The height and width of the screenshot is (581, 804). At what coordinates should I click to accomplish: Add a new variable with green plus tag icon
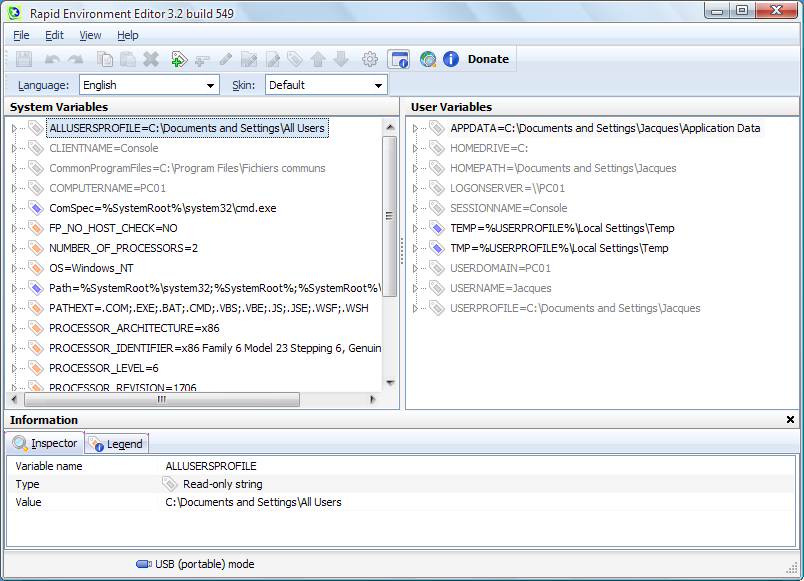click(x=179, y=59)
